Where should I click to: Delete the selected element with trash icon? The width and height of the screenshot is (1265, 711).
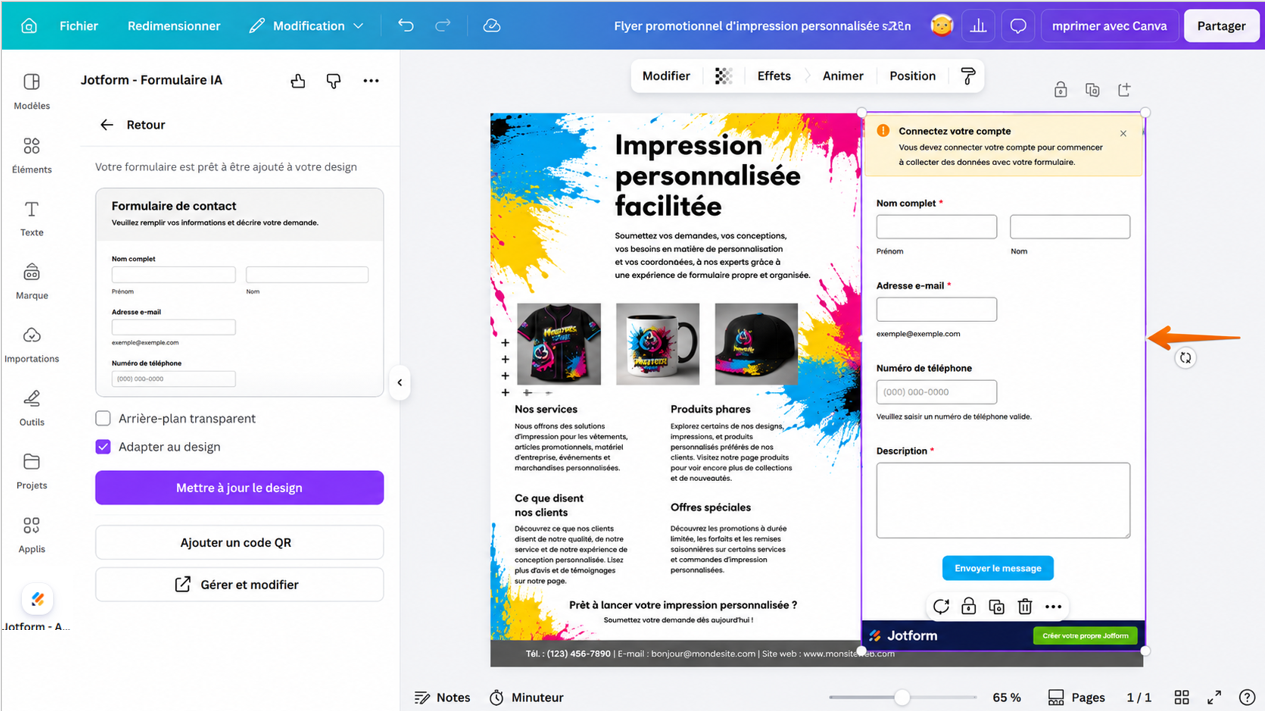point(1025,607)
